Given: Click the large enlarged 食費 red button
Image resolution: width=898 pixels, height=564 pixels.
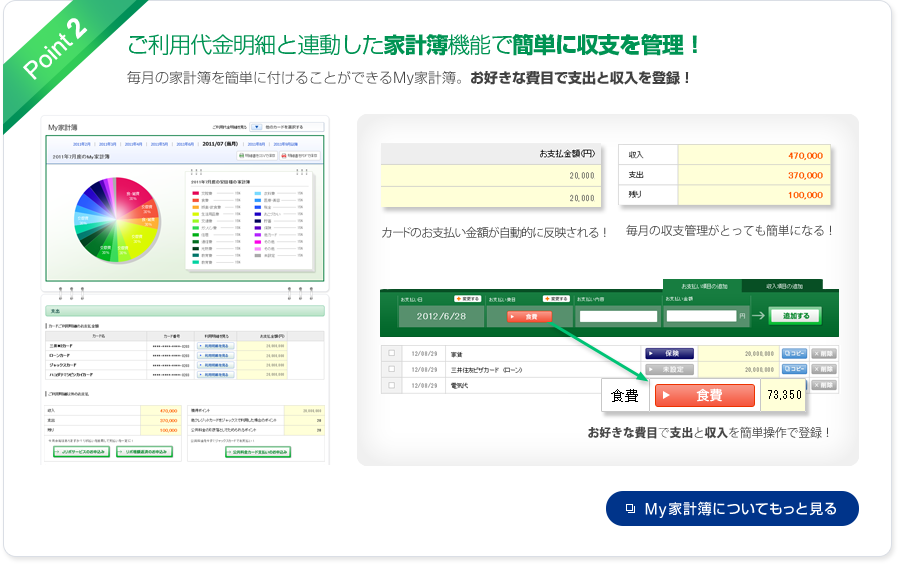Looking at the screenshot, I should pyautogui.click(x=704, y=395).
